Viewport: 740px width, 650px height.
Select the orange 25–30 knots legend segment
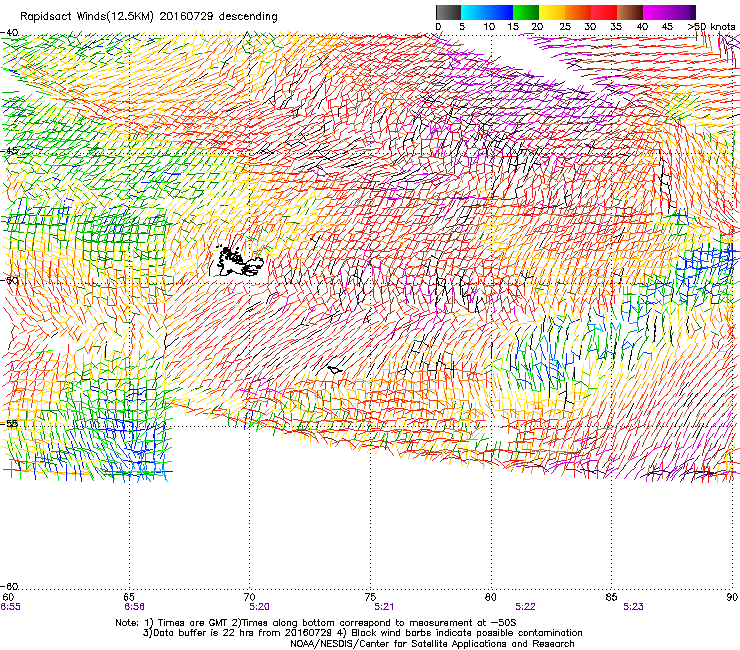(x=578, y=12)
